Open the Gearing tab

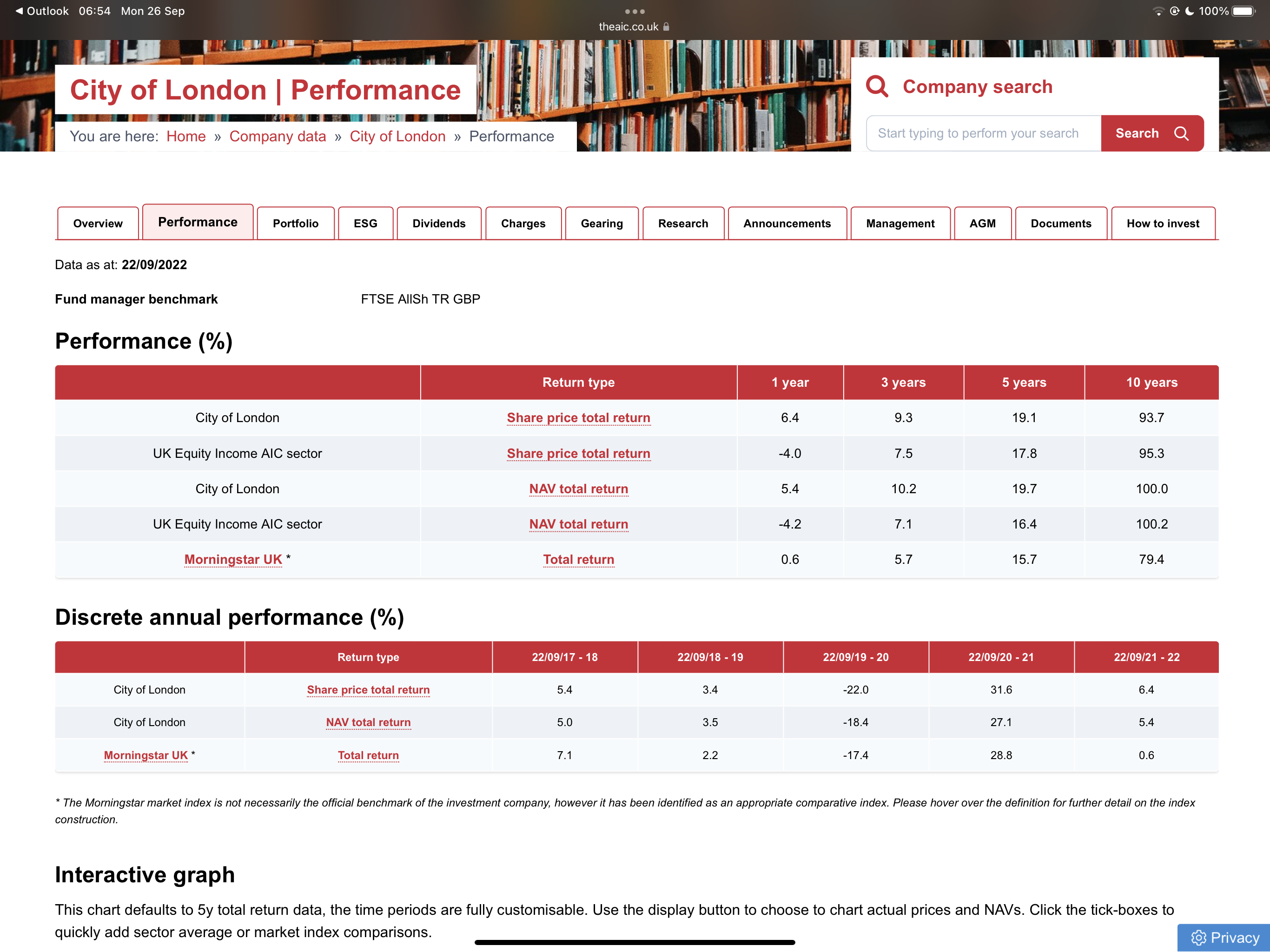point(601,224)
